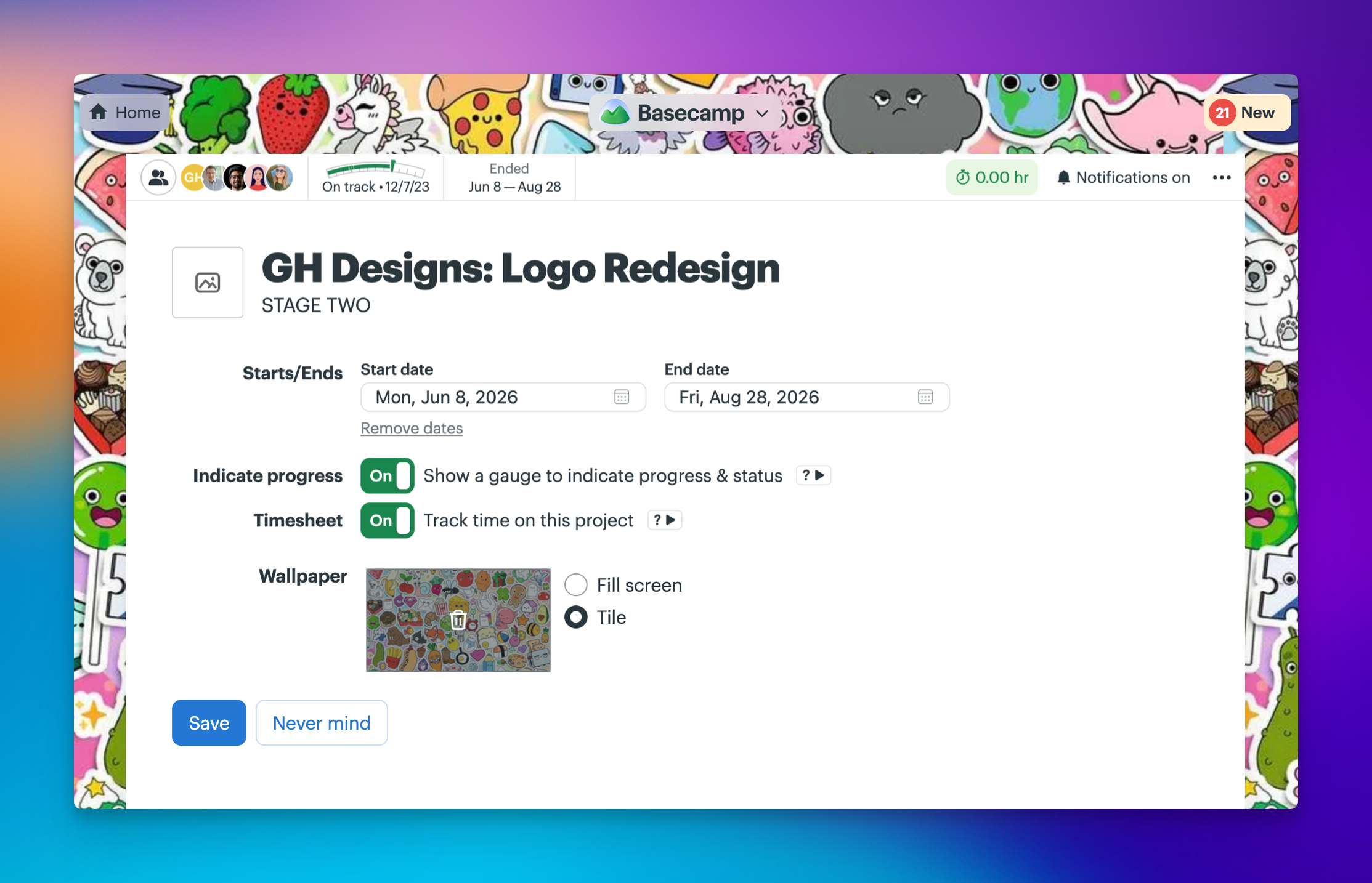Select Tile option
The width and height of the screenshot is (1372, 883).
(576, 617)
